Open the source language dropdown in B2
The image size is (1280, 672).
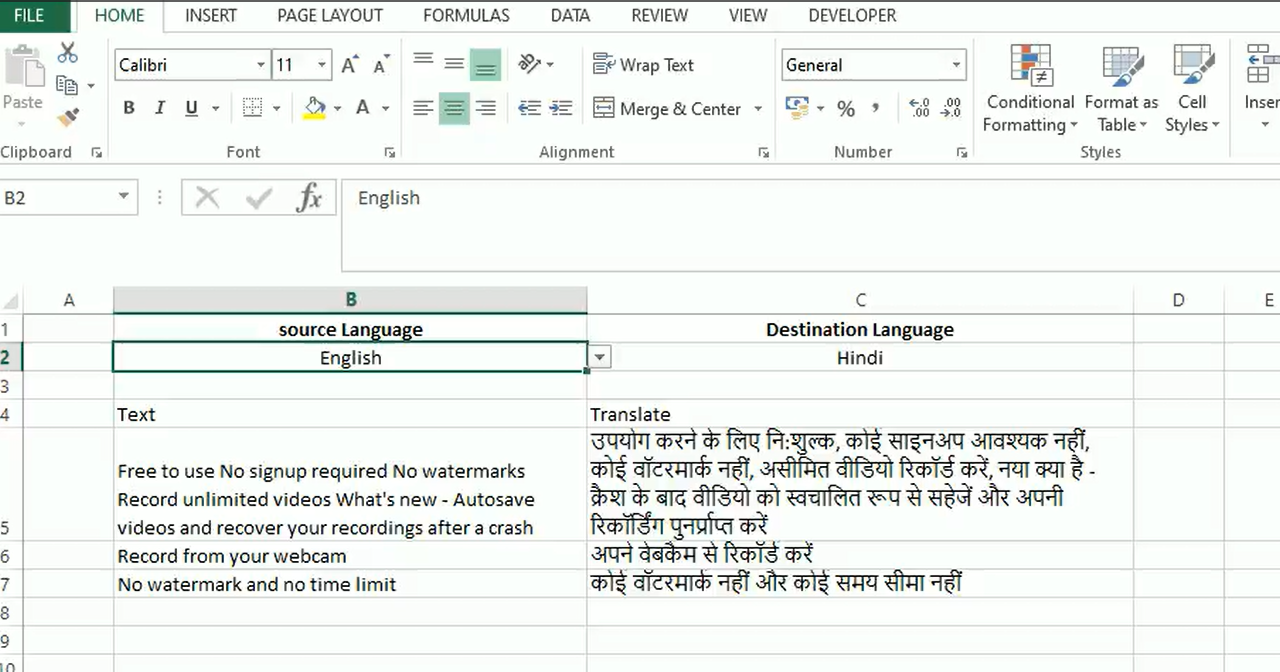[599, 358]
